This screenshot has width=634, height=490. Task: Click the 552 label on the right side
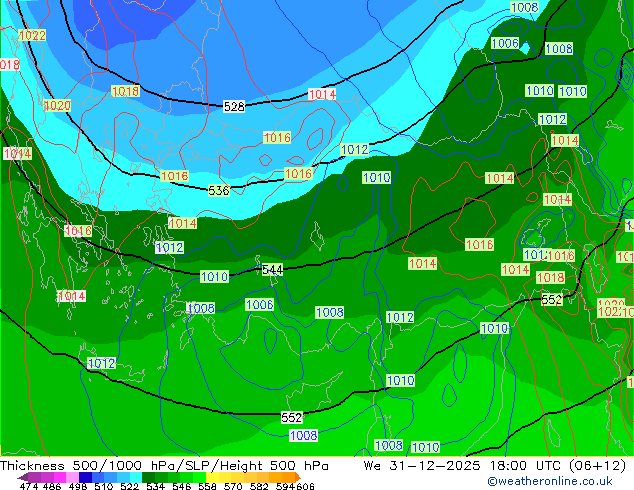tap(552, 300)
